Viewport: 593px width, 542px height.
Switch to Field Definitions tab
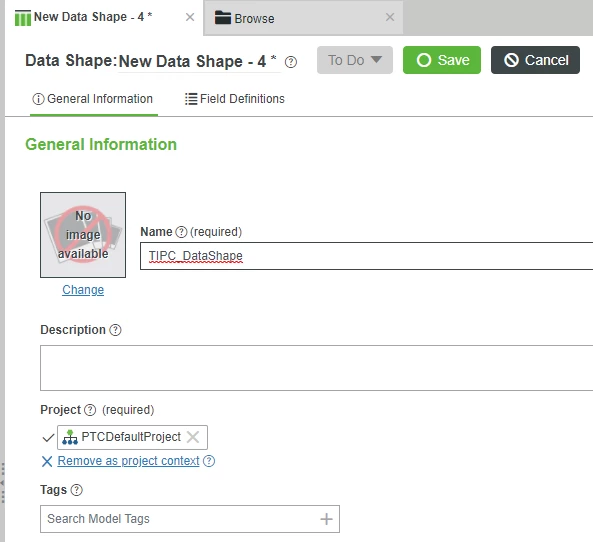click(234, 99)
